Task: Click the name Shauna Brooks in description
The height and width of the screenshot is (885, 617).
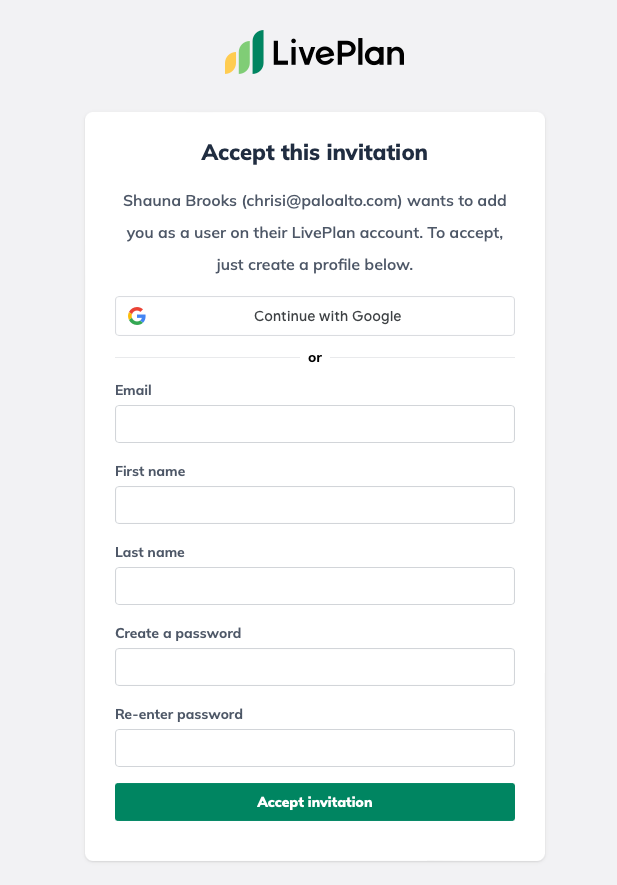Action: coord(181,200)
